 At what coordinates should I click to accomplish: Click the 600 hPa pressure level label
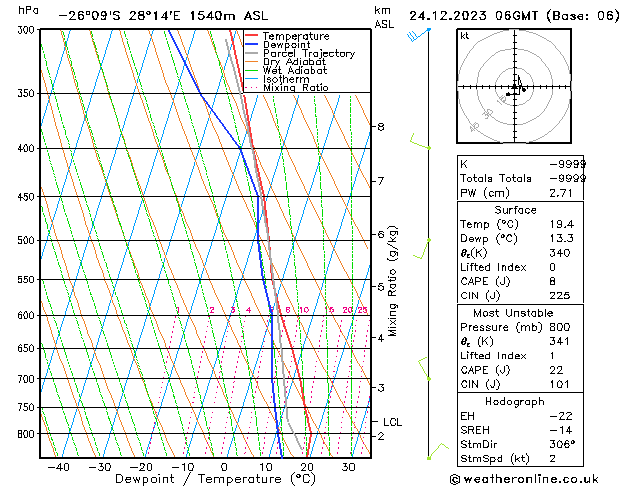pyautogui.click(x=26, y=315)
